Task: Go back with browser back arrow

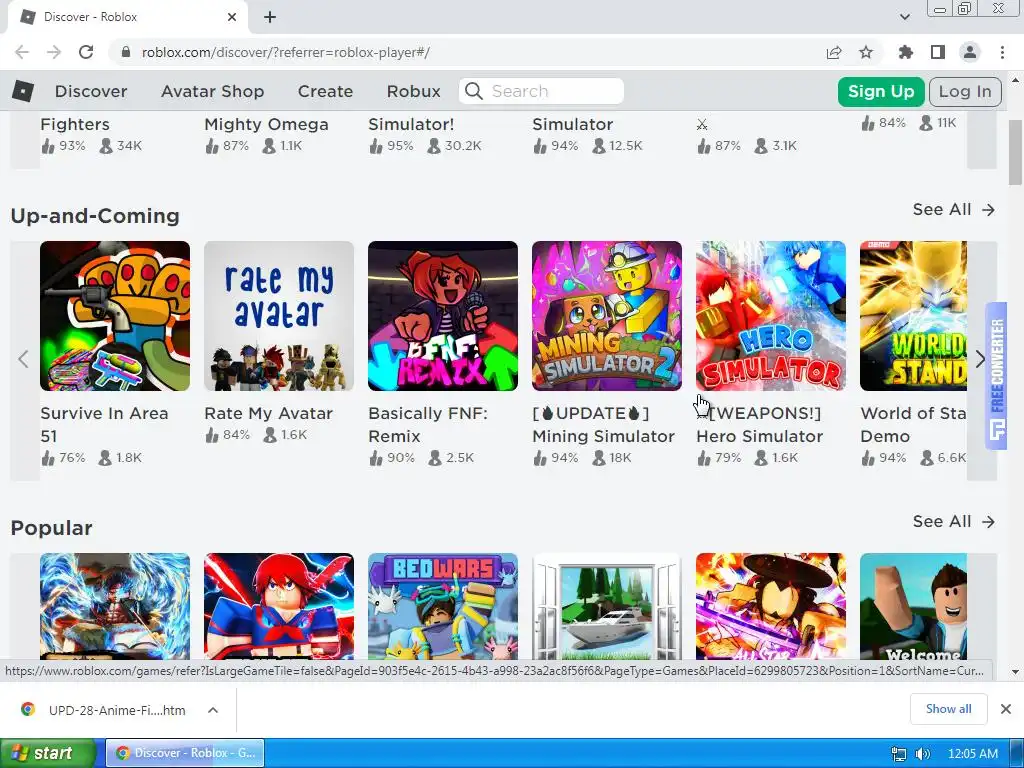Action: click(22, 52)
